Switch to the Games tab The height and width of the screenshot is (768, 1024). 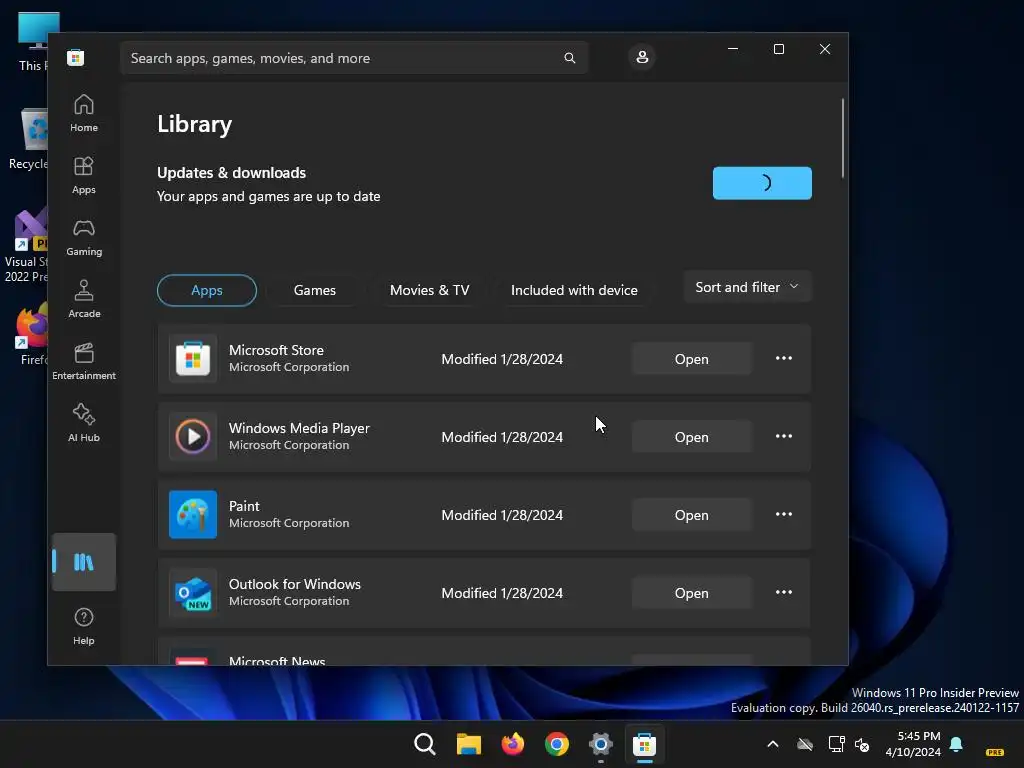point(315,290)
